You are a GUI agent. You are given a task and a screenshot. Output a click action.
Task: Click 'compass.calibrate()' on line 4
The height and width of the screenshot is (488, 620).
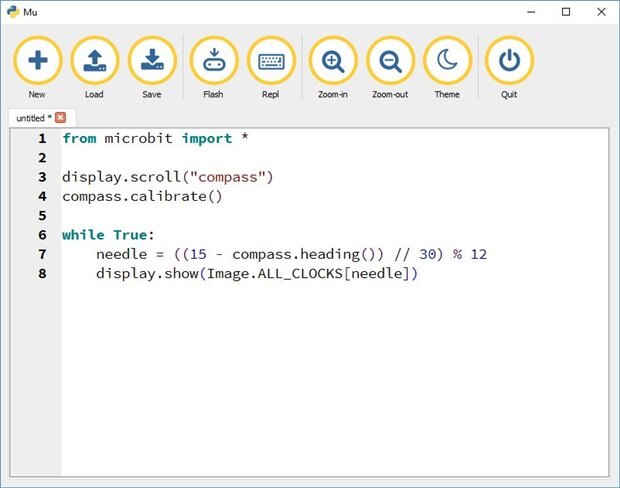[142, 197]
